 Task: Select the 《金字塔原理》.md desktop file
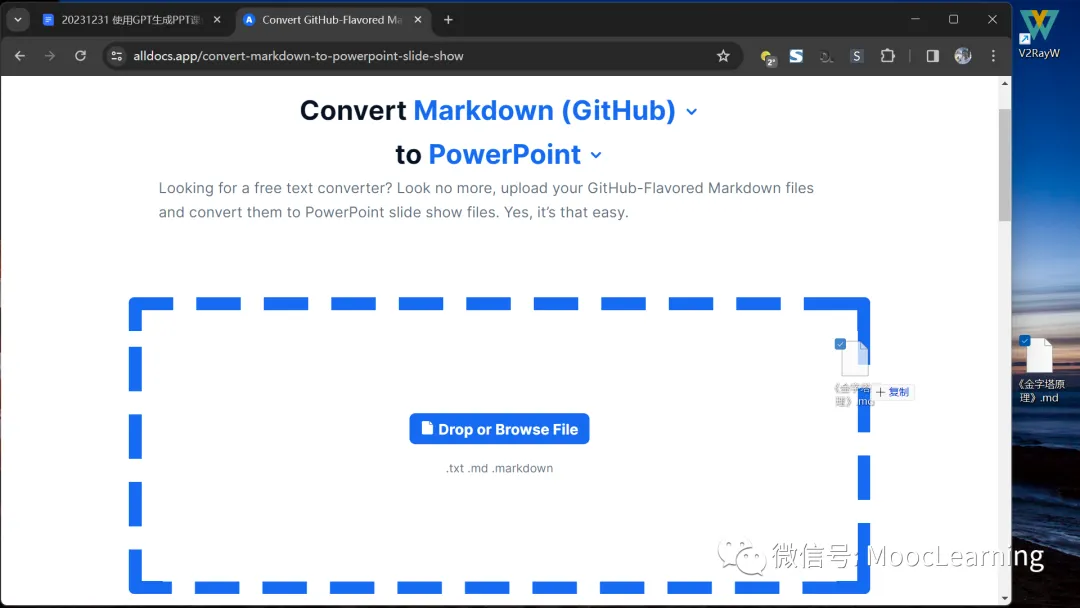click(x=1041, y=370)
